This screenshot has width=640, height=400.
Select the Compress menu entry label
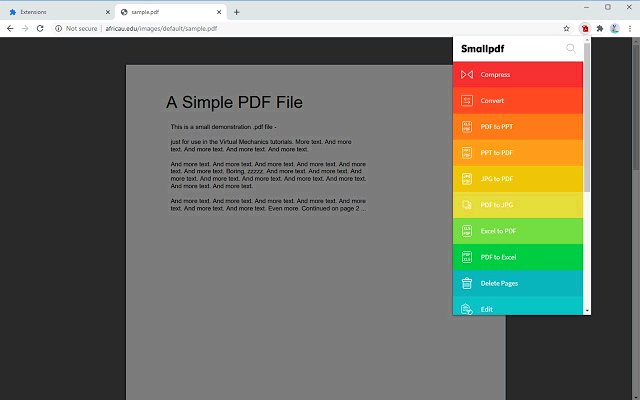[x=495, y=75]
